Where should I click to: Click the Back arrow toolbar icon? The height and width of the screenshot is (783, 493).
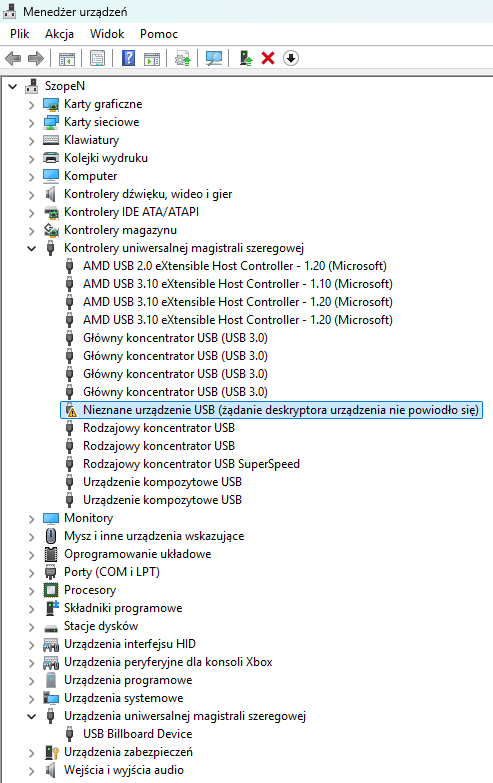13,58
